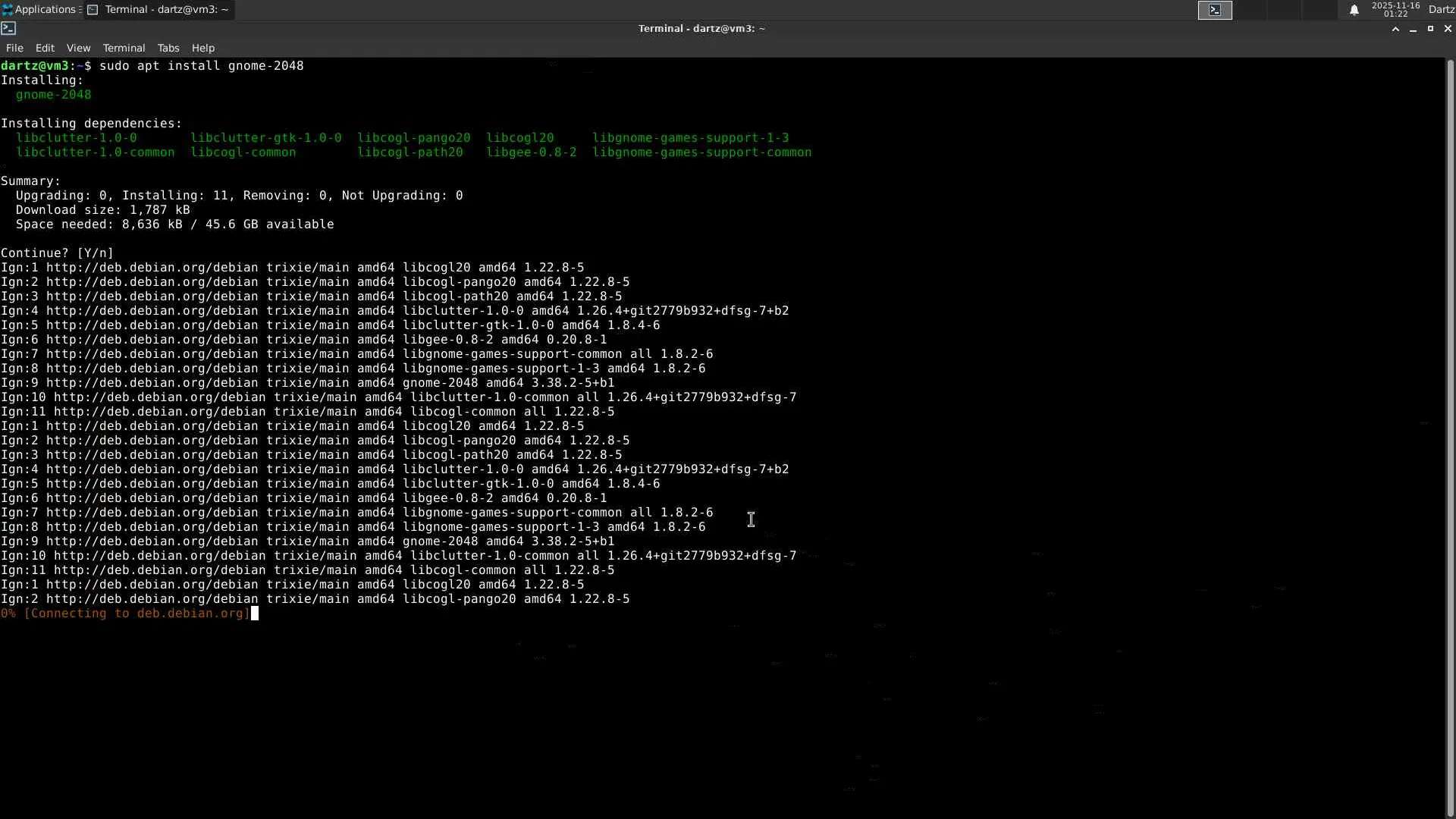Maximize or restore the terminal window
This screenshot has width=1456, height=819.
[1430, 29]
